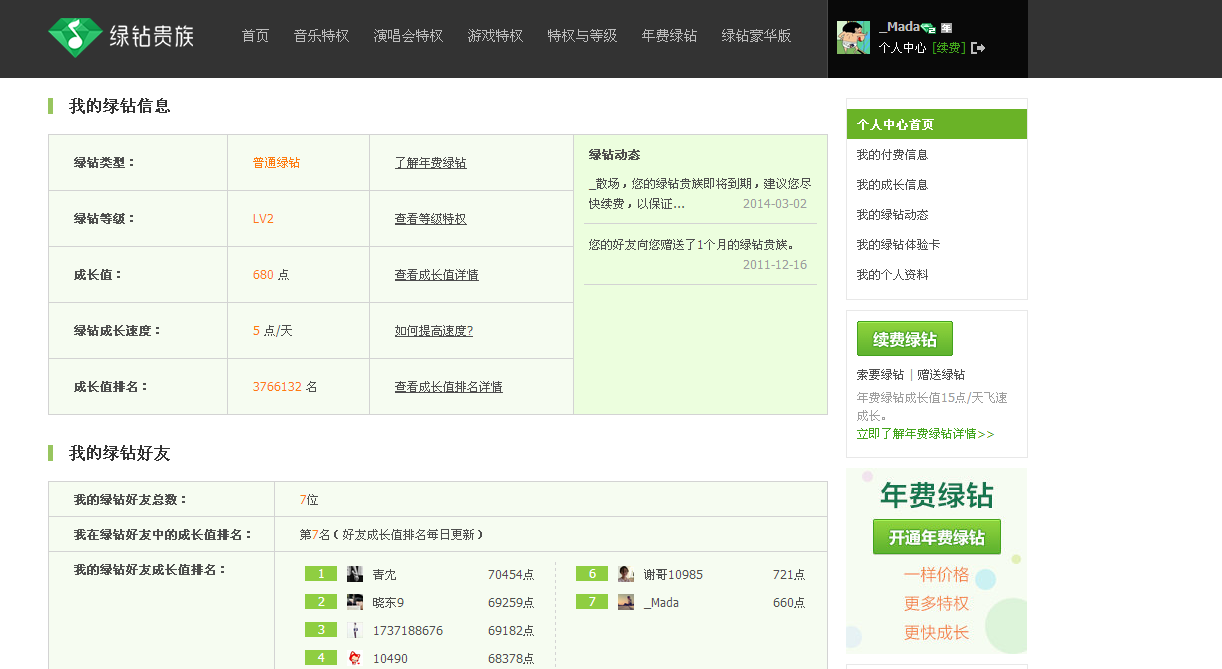Click the _Mada avatar in the friend ranking

tap(626, 602)
